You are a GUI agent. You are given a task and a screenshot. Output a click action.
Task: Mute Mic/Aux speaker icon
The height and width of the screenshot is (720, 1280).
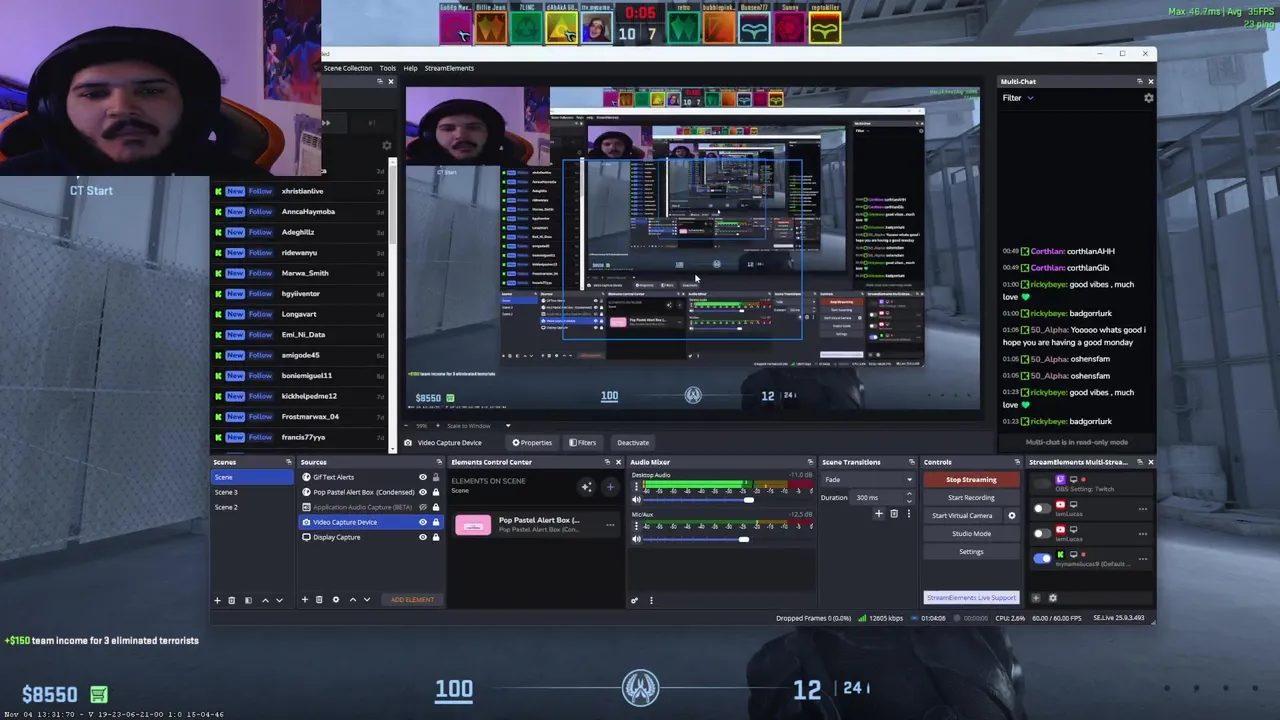point(636,539)
